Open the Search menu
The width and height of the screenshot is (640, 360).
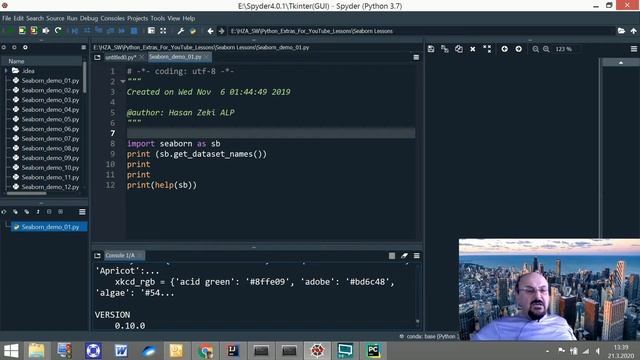point(35,18)
